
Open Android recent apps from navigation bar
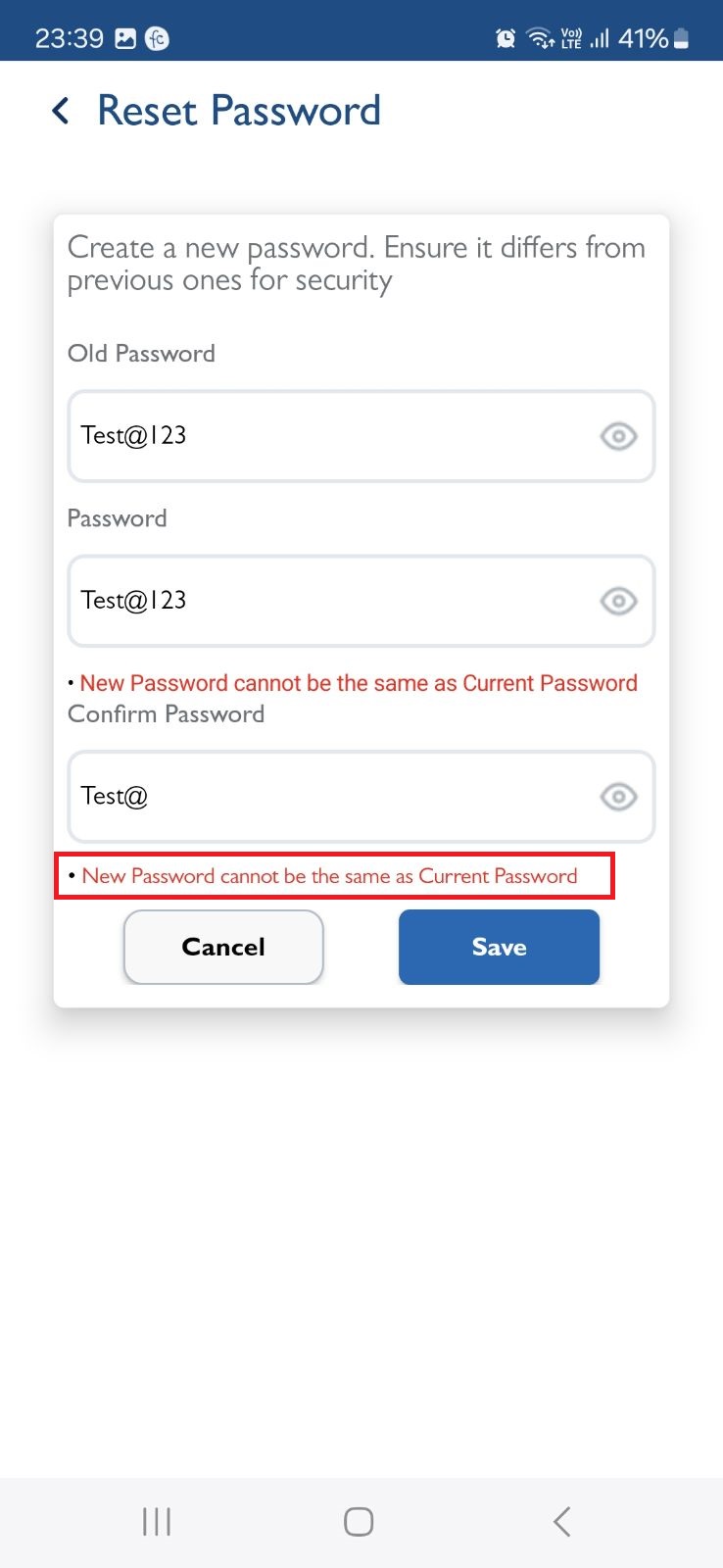coord(157,1522)
